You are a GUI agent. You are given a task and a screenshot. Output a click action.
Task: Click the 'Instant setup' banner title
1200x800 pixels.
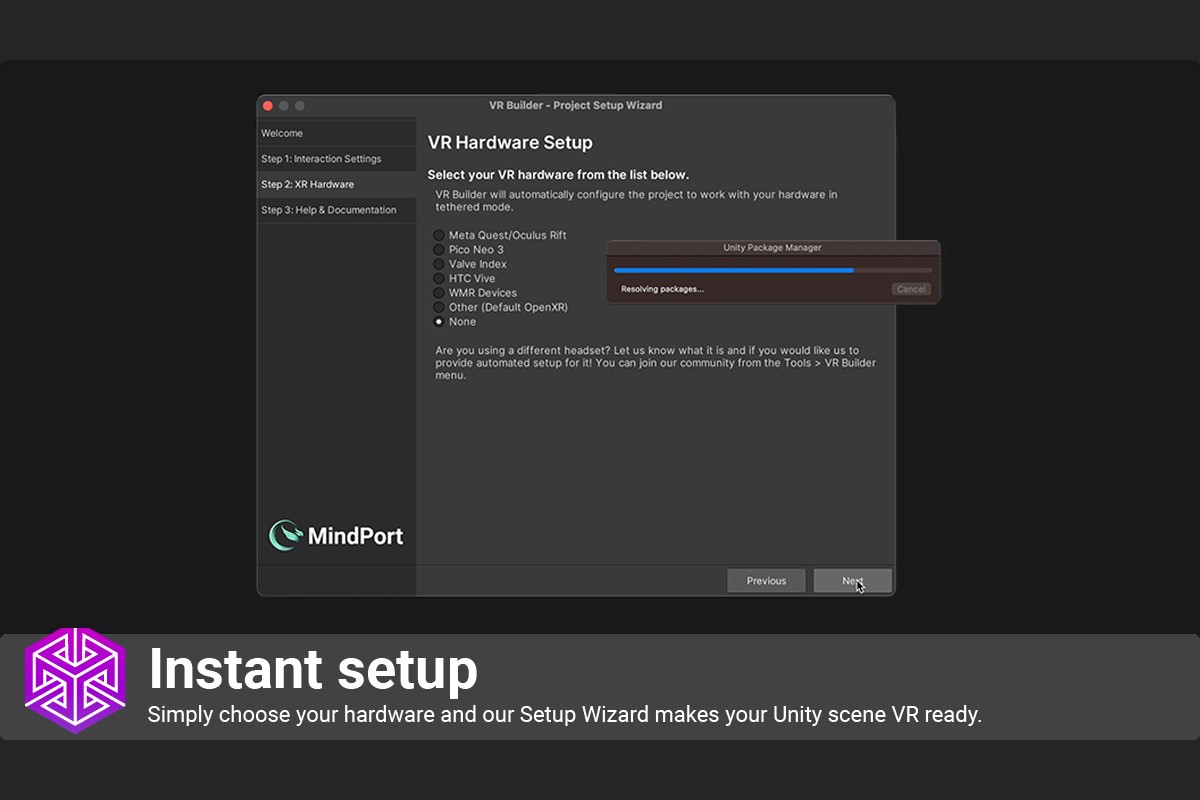tap(313, 669)
